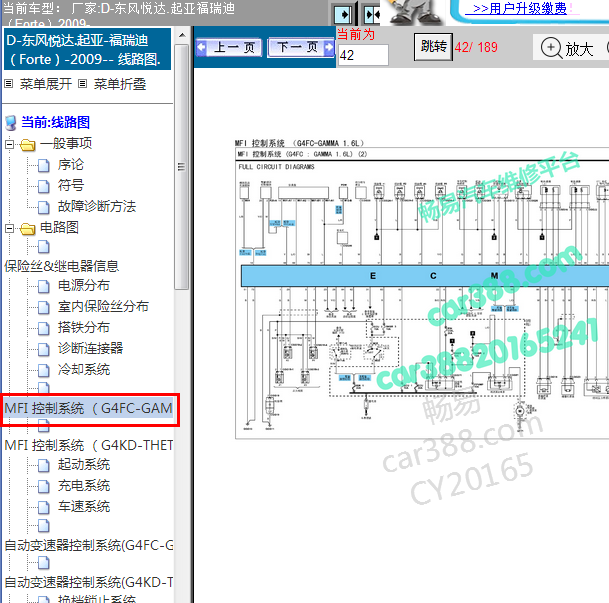The height and width of the screenshot is (603, 609).
Task: Click the panel collapse arrows icon
Action: pyautogui.click(x=372, y=15)
